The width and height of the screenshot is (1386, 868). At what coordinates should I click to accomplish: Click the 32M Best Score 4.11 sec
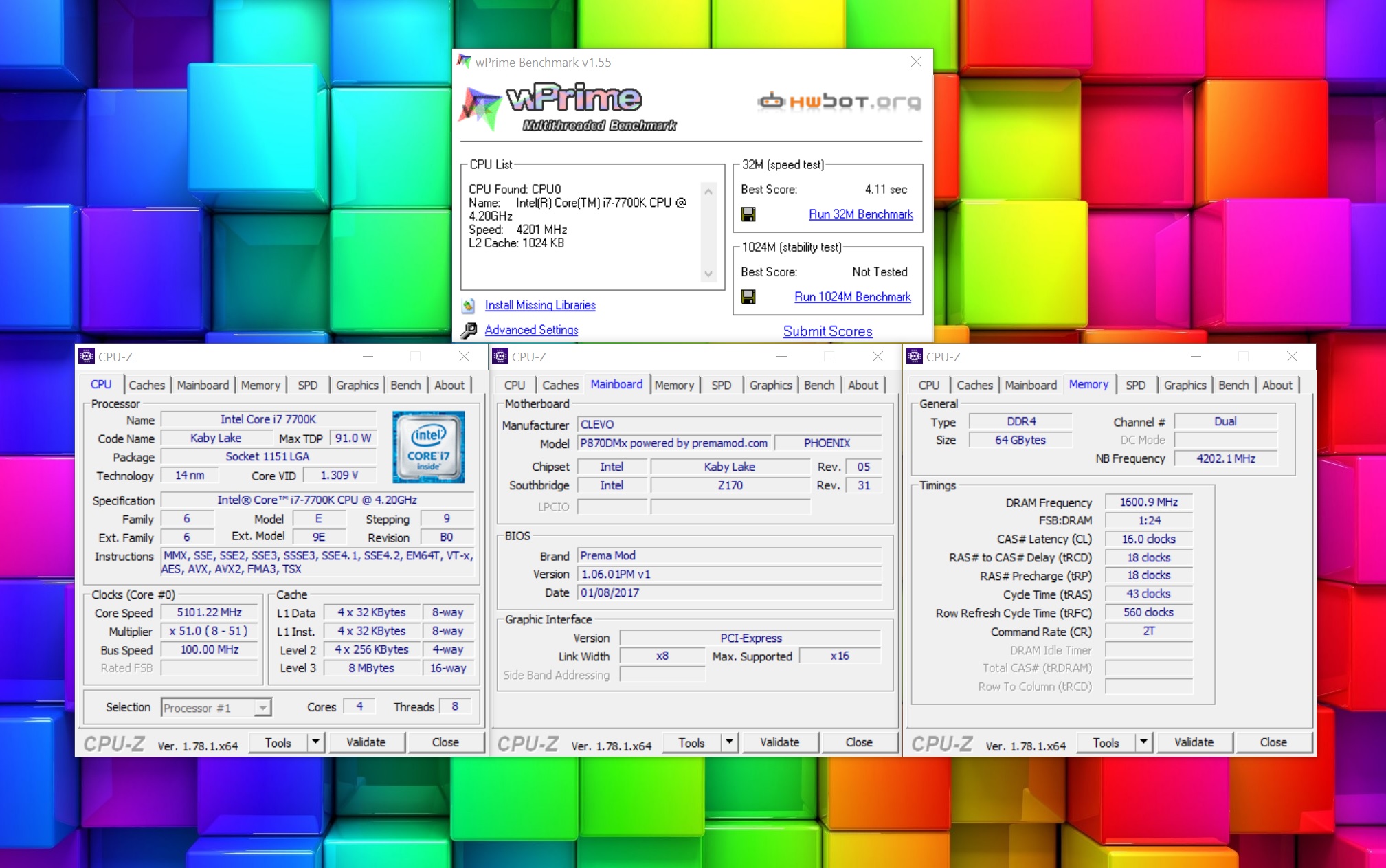(x=886, y=189)
